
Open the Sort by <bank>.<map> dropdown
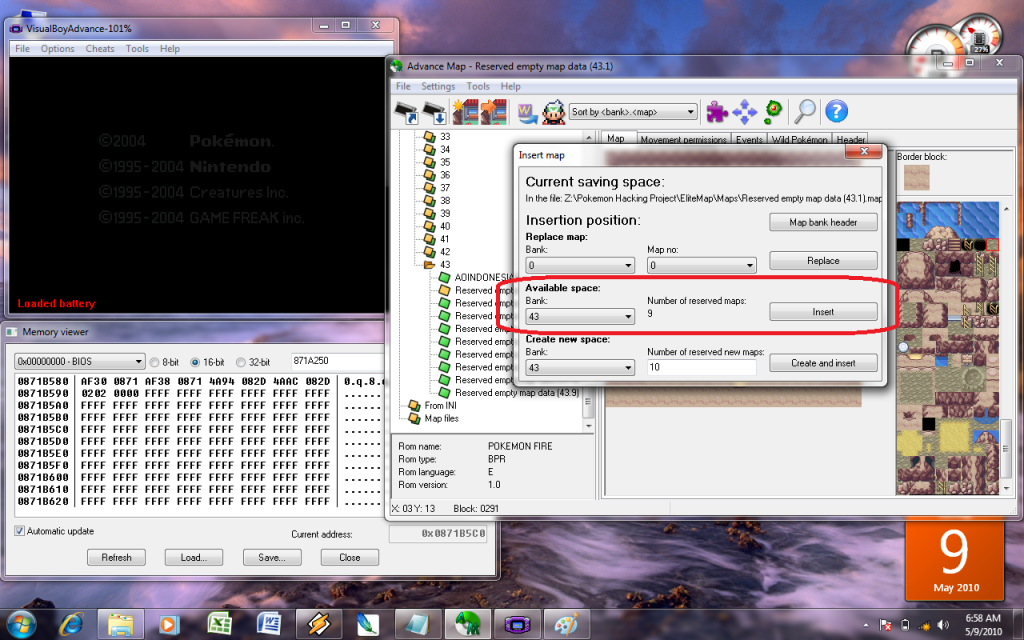(x=633, y=112)
